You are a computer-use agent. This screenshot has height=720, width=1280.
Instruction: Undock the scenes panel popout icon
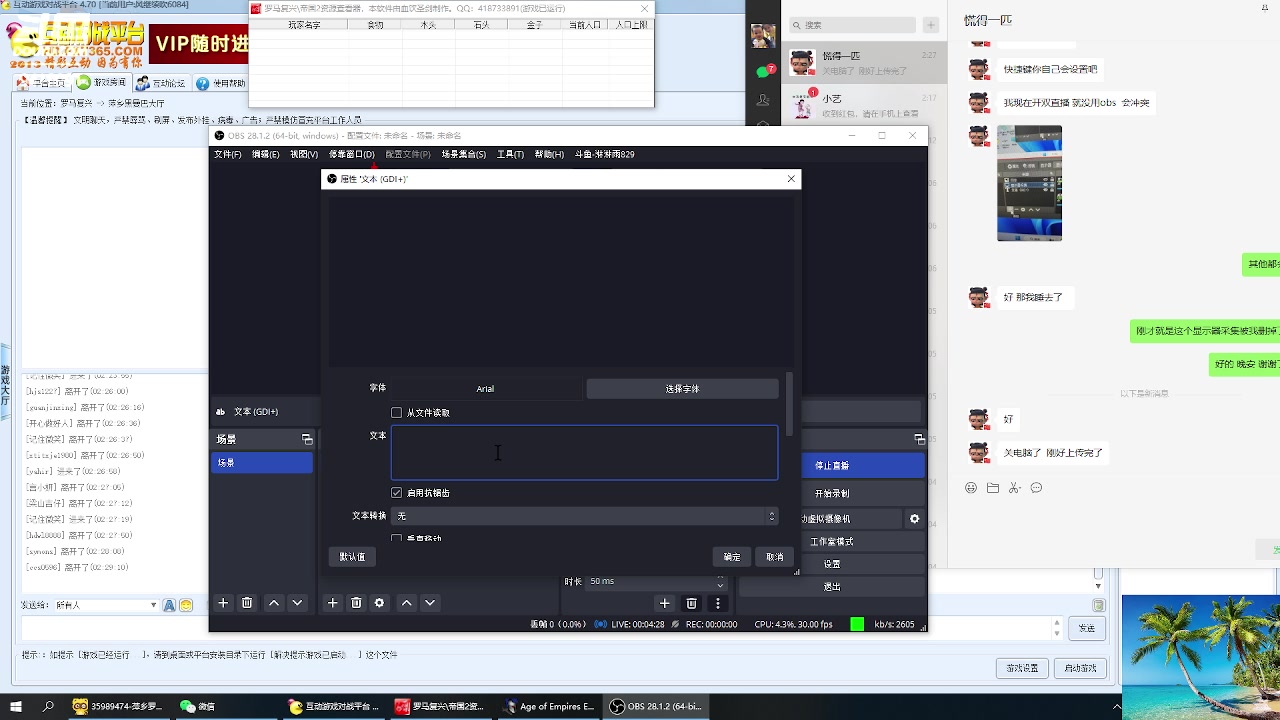coord(307,439)
